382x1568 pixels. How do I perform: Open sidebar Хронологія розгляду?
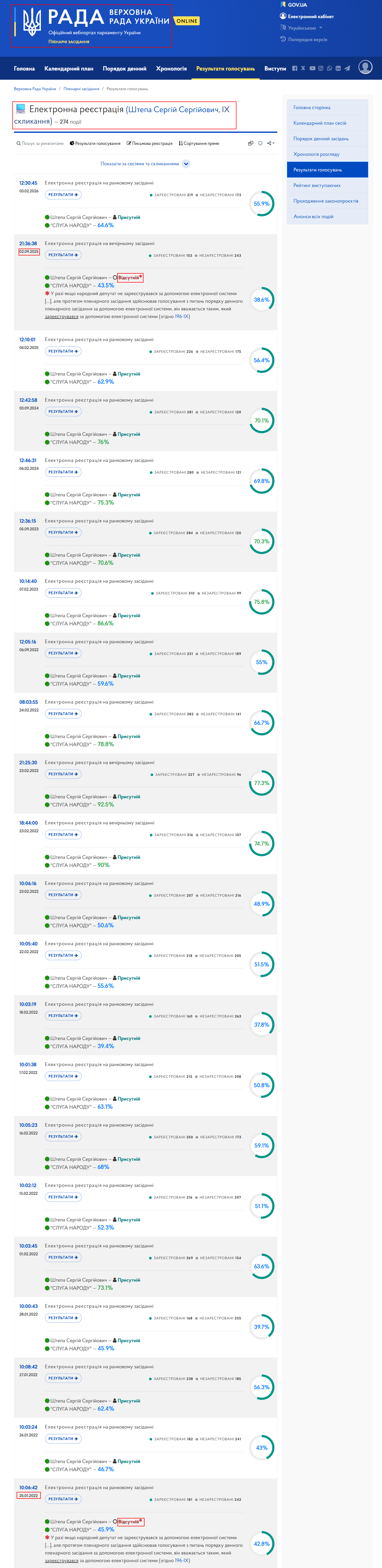coord(327,154)
